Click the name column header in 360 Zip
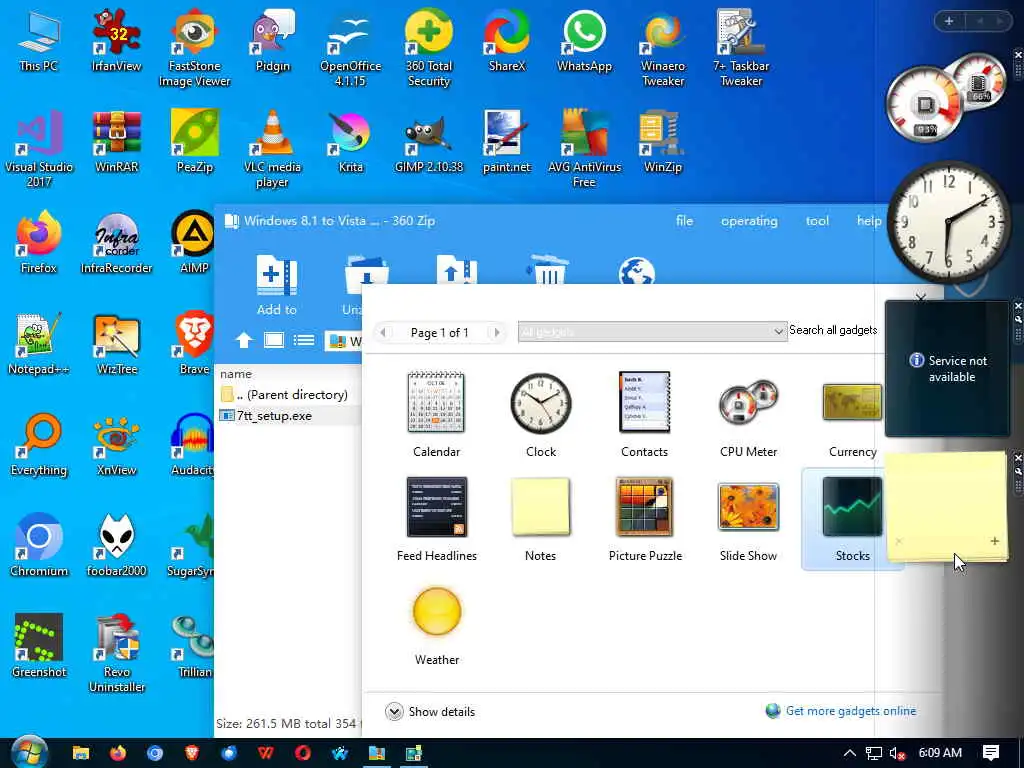The height and width of the screenshot is (768, 1024). click(236, 374)
